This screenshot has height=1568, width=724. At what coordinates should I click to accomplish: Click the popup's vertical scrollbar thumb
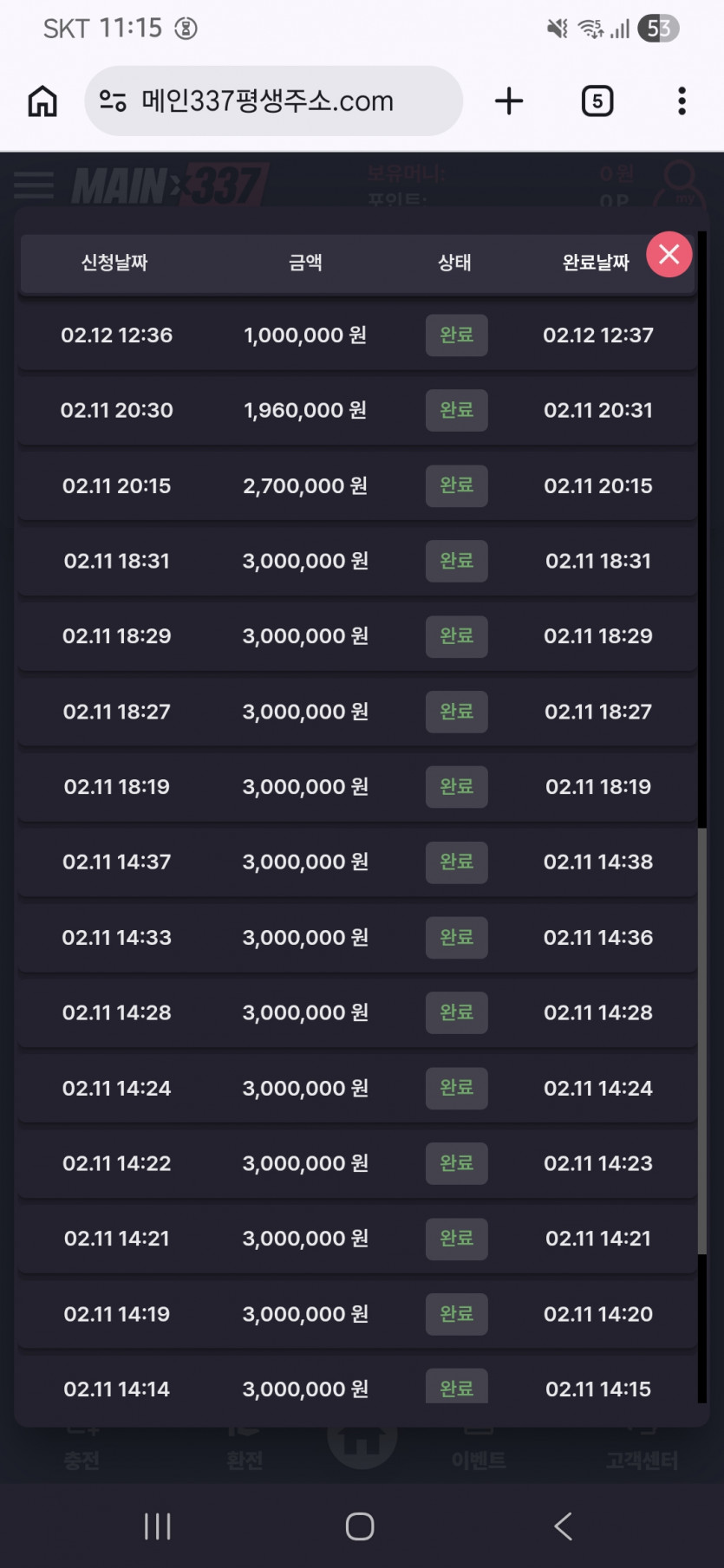coord(702,1040)
